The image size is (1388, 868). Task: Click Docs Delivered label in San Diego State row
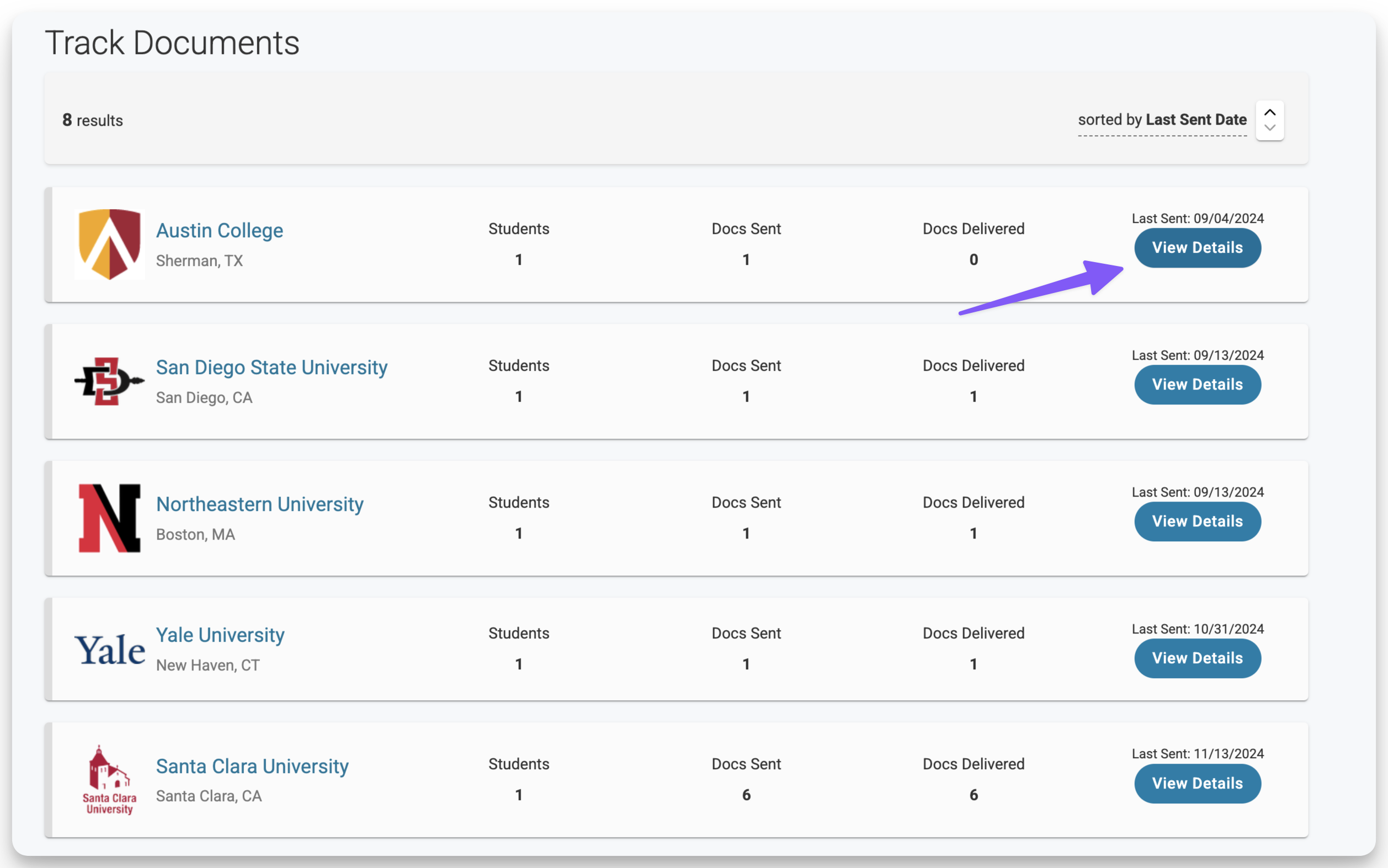[974, 366]
